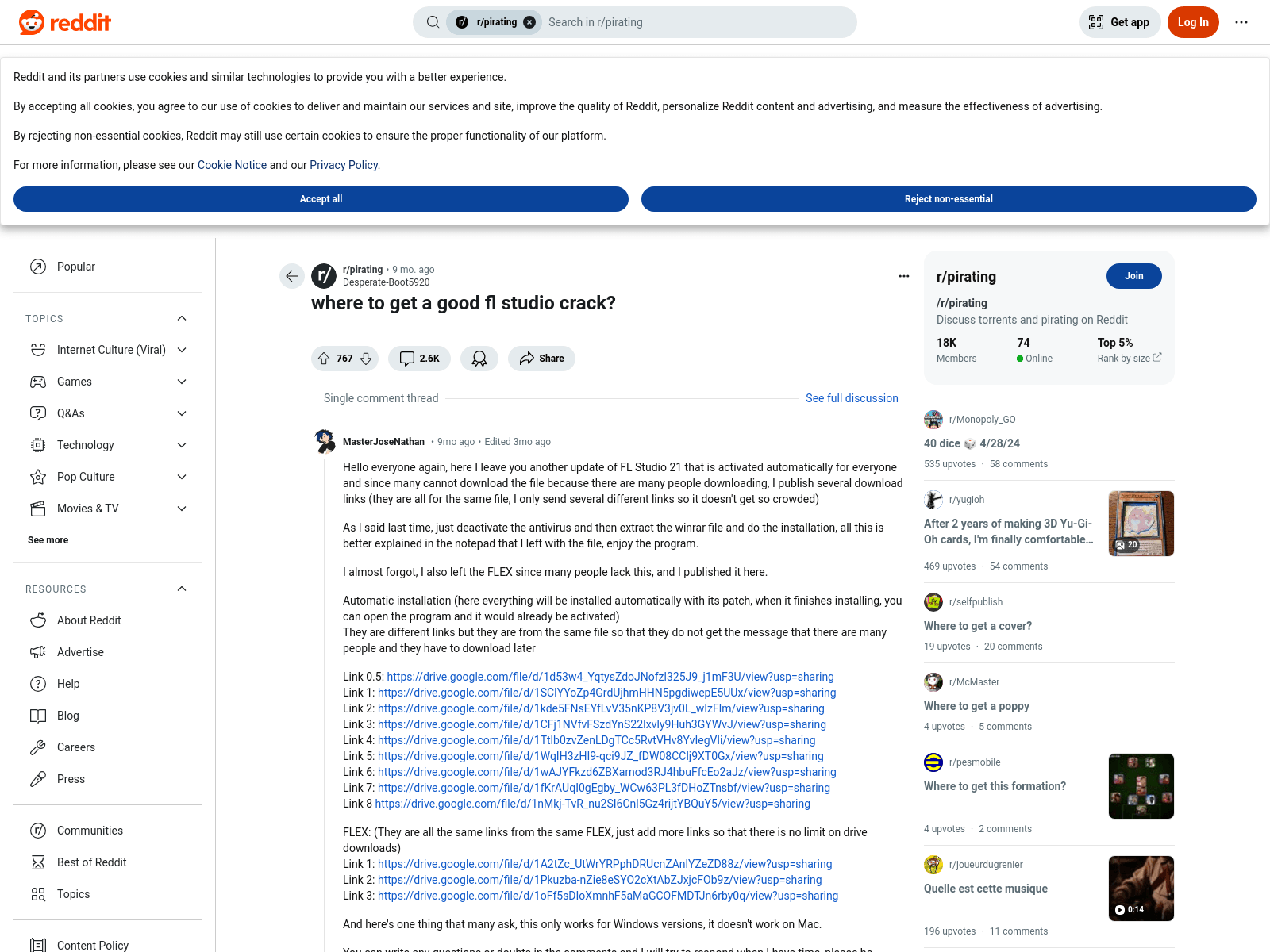Open the Reddit home logo
The height and width of the screenshot is (952, 1270).
tap(65, 22)
